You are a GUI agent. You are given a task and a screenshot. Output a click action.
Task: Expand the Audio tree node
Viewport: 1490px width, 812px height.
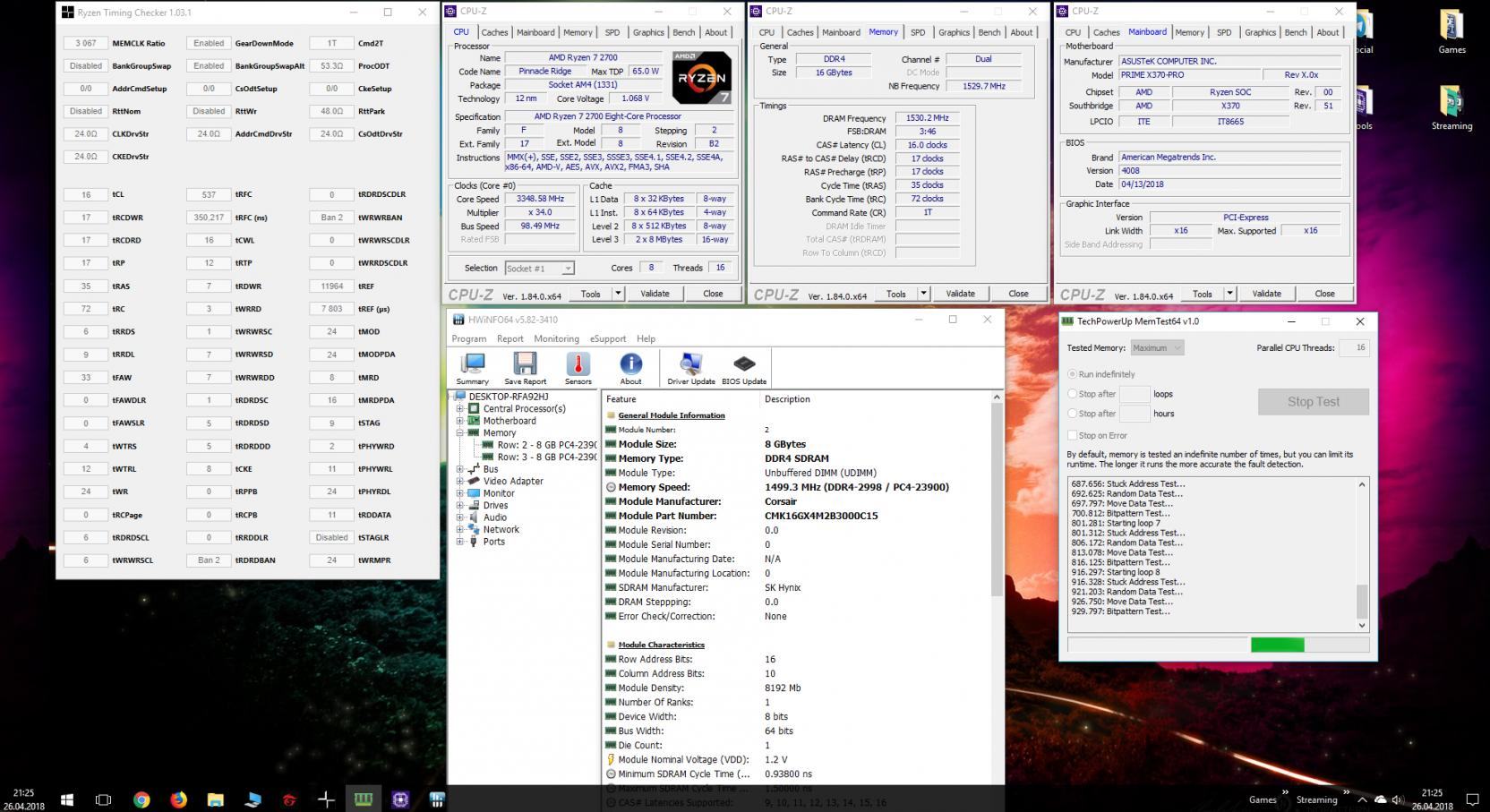[460, 517]
